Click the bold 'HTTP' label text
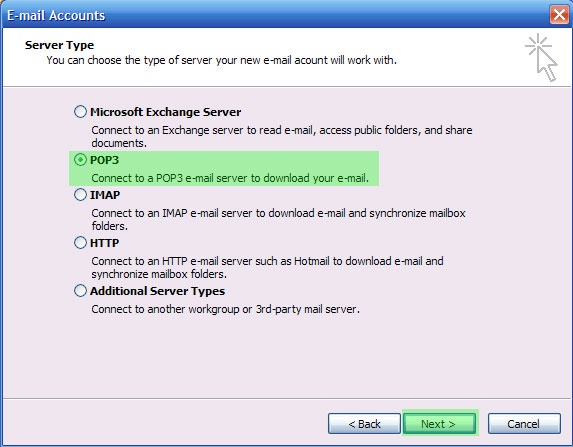The width and height of the screenshot is (573, 447). [x=105, y=243]
